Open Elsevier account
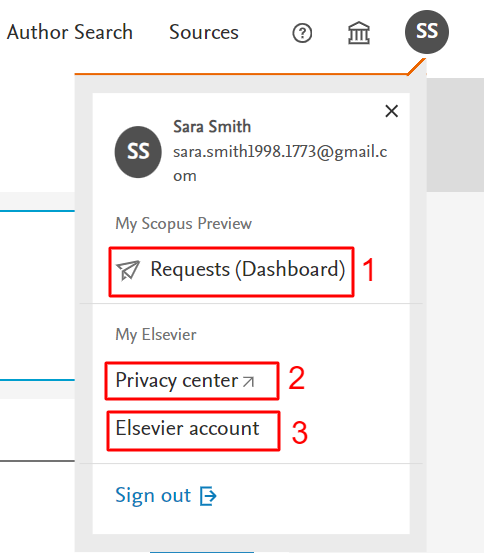Image resolution: width=484 pixels, height=553 pixels. (187, 429)
